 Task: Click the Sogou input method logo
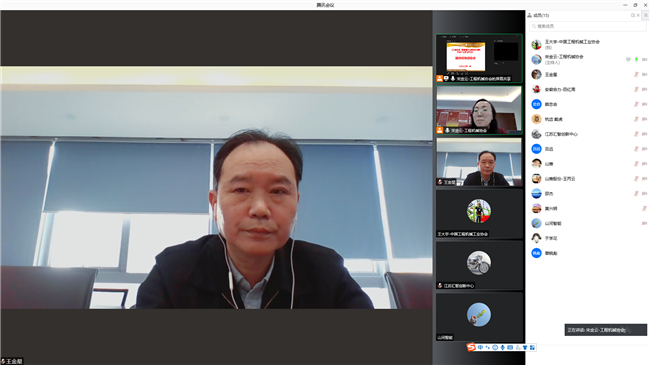tap(471, 347)
